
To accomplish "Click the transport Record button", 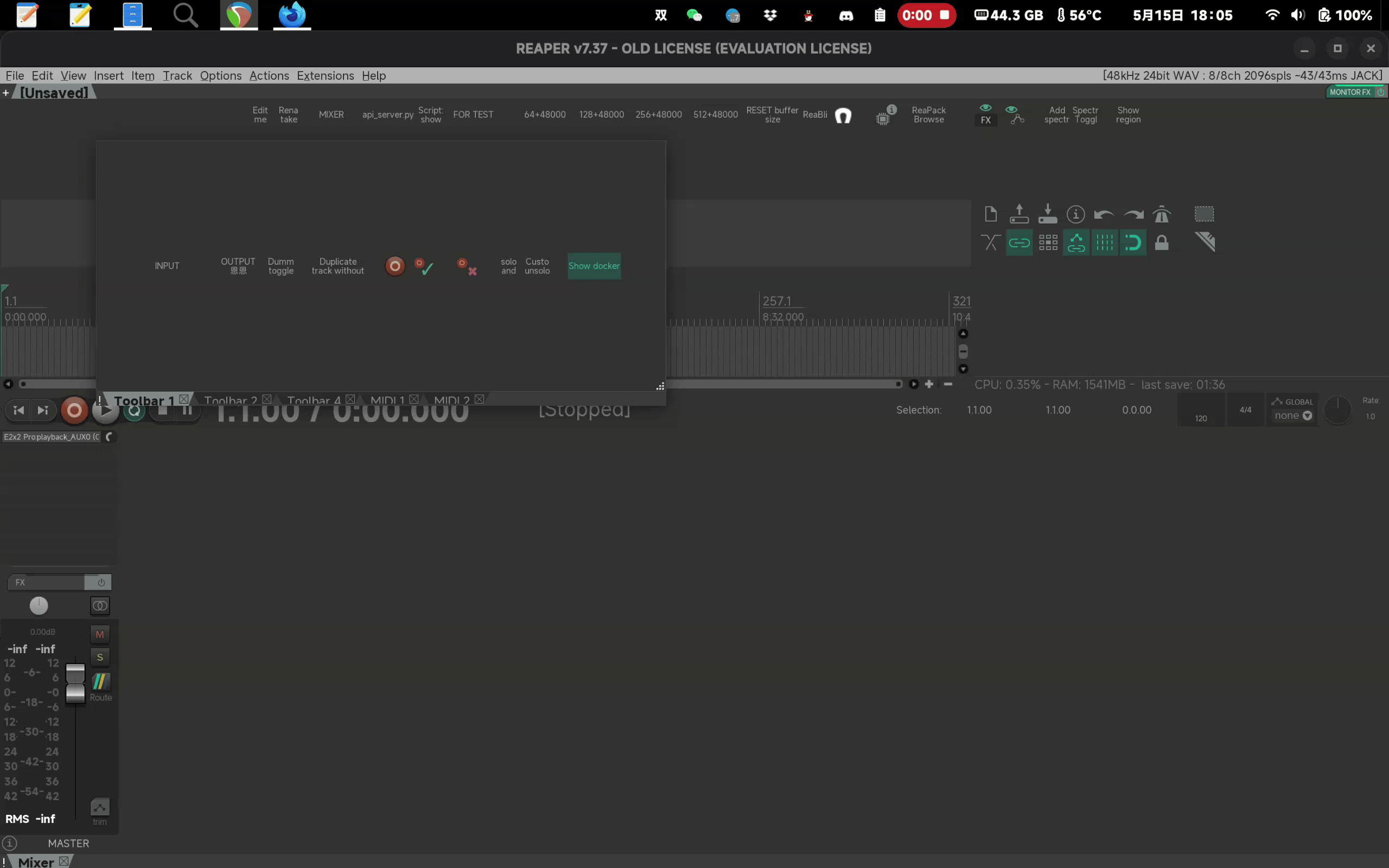I will pyautogui.click(x=74, y=410).
